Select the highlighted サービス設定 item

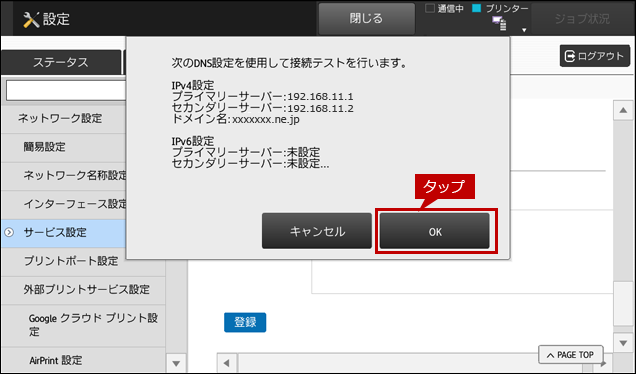64,233
